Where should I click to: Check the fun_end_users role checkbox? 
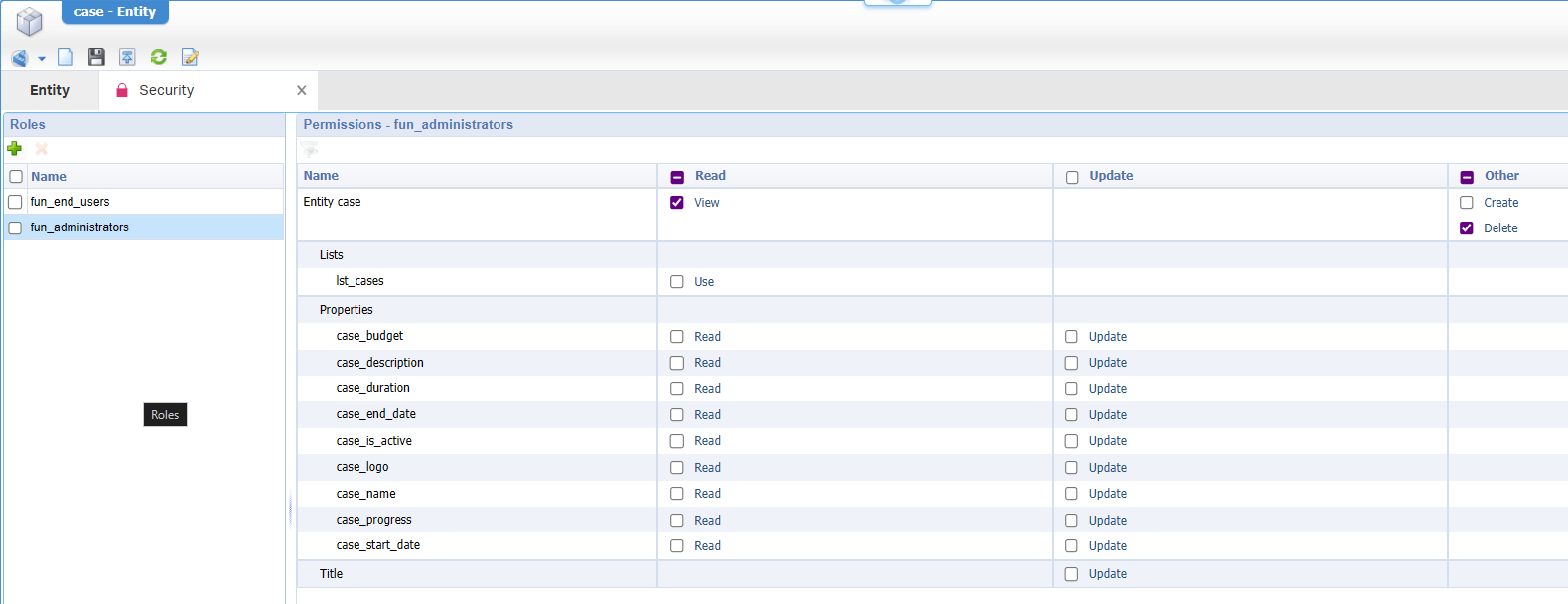[x=16, y=202]
